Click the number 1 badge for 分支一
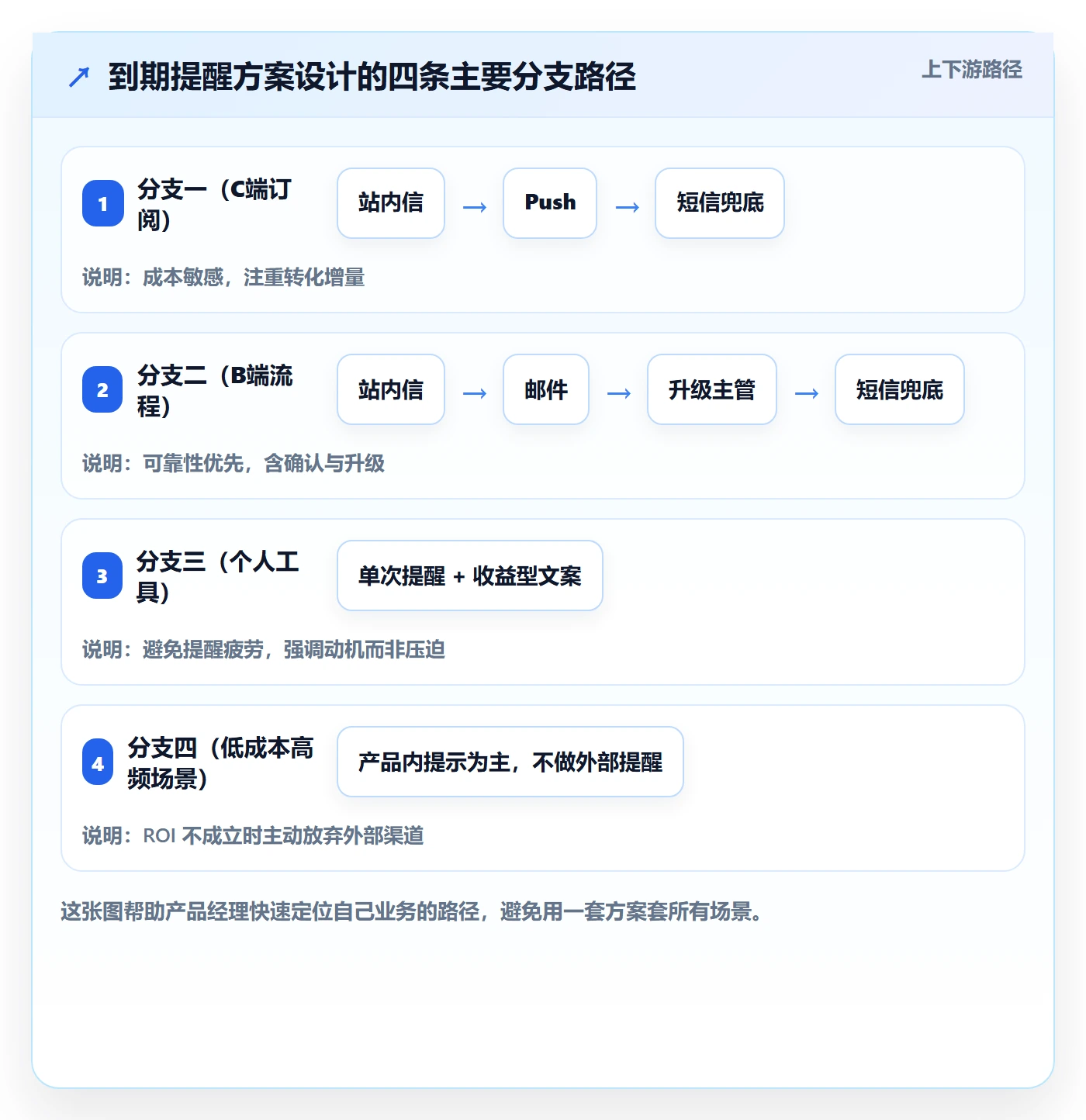Screen dimensions: 1086x1120 coord(103,203)
